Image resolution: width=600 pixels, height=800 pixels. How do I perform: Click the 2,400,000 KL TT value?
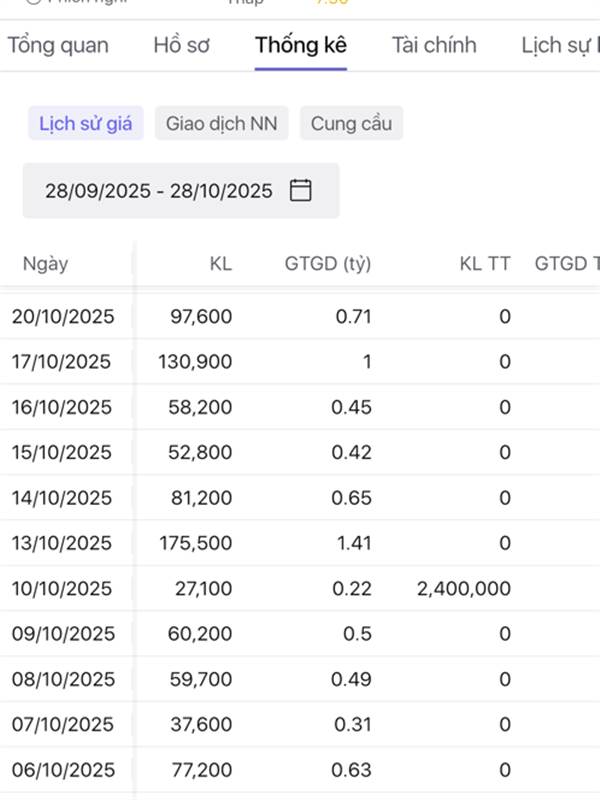(x=463, y=588)
